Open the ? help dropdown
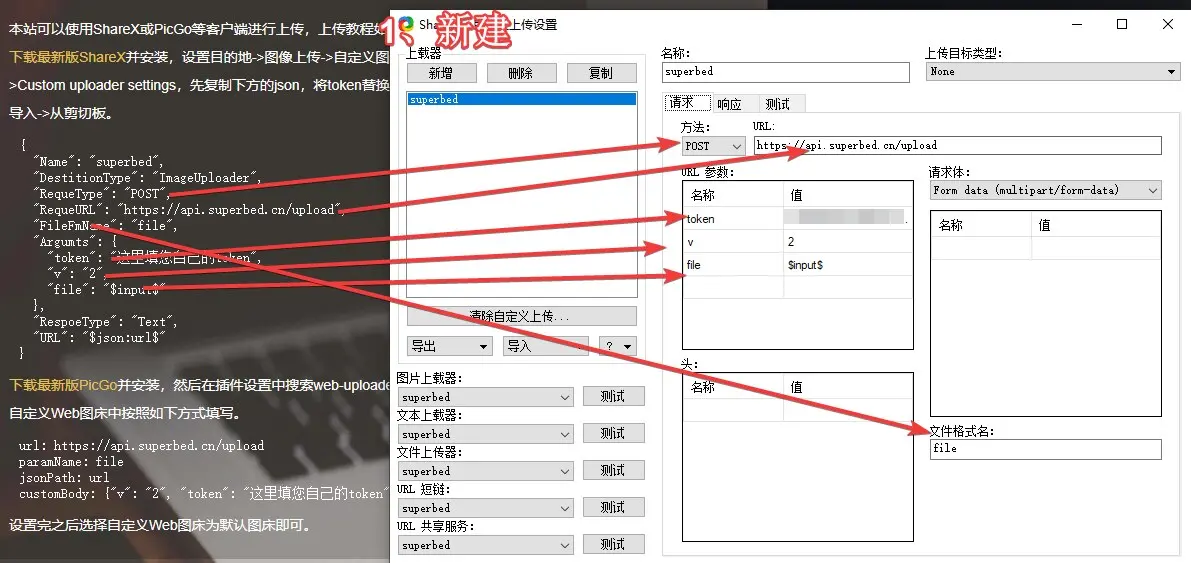The width and height of the screenshot is (1191, 563). click(x=617, y=346)
